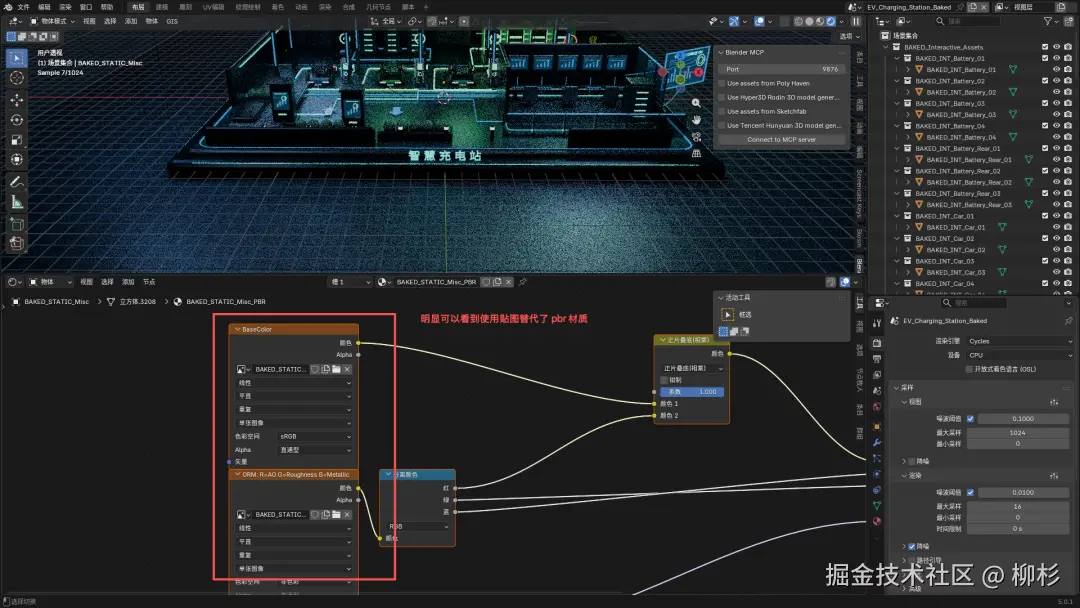The width and height of the screenshot is (1080, 608).
Task: Select the Move tool
Action: pyautogui.click(x=17, y=100)
